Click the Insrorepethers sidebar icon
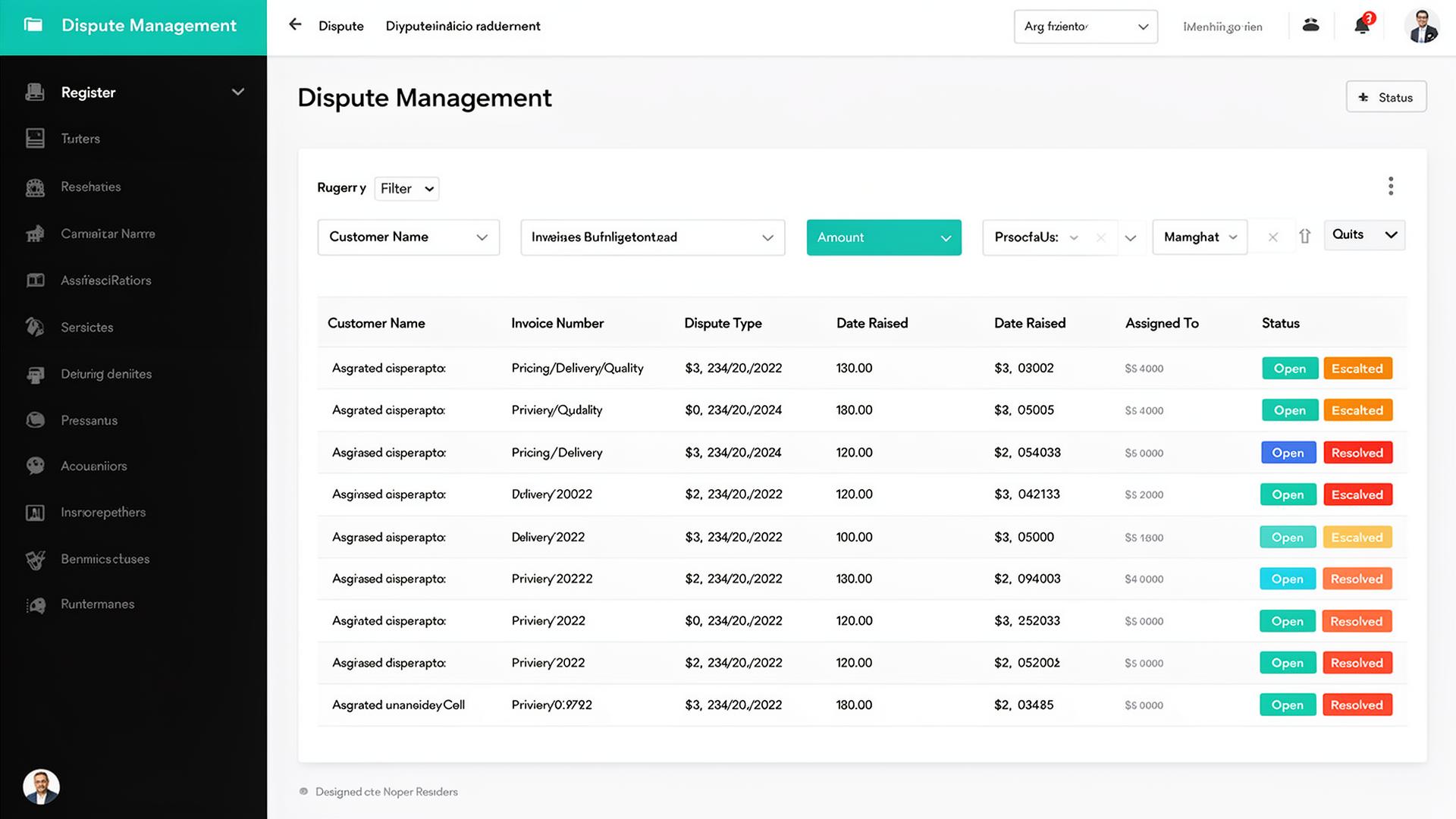The image size is (1456, 819). click(x=35, y=513)
